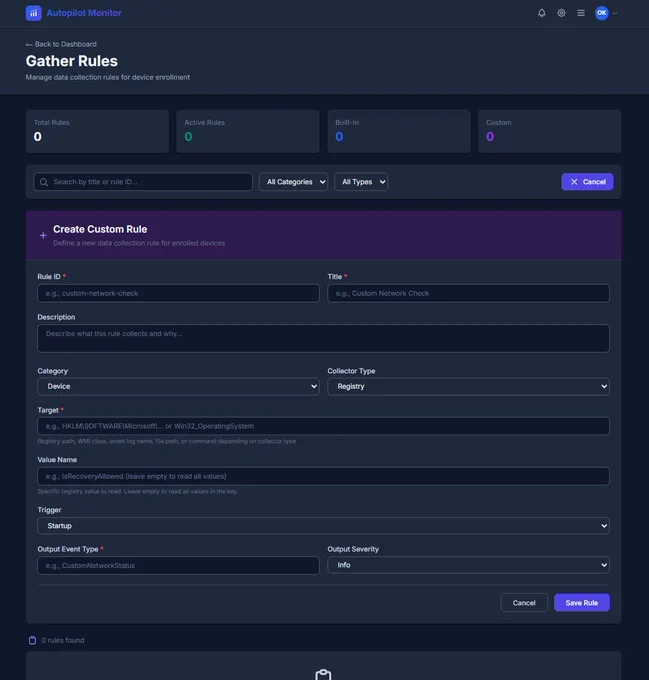Click into the Title field

468,293
